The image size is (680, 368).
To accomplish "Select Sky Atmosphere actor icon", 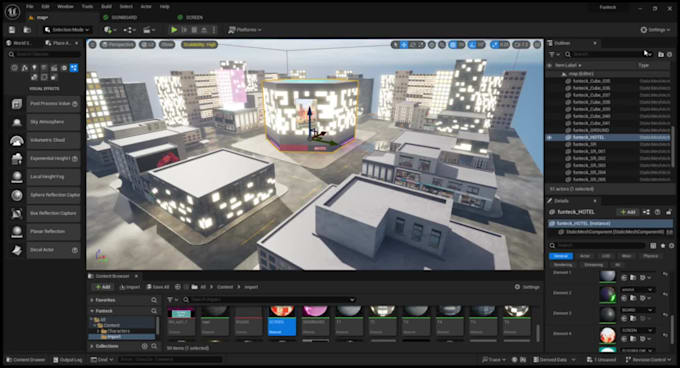I will point(17,122).
